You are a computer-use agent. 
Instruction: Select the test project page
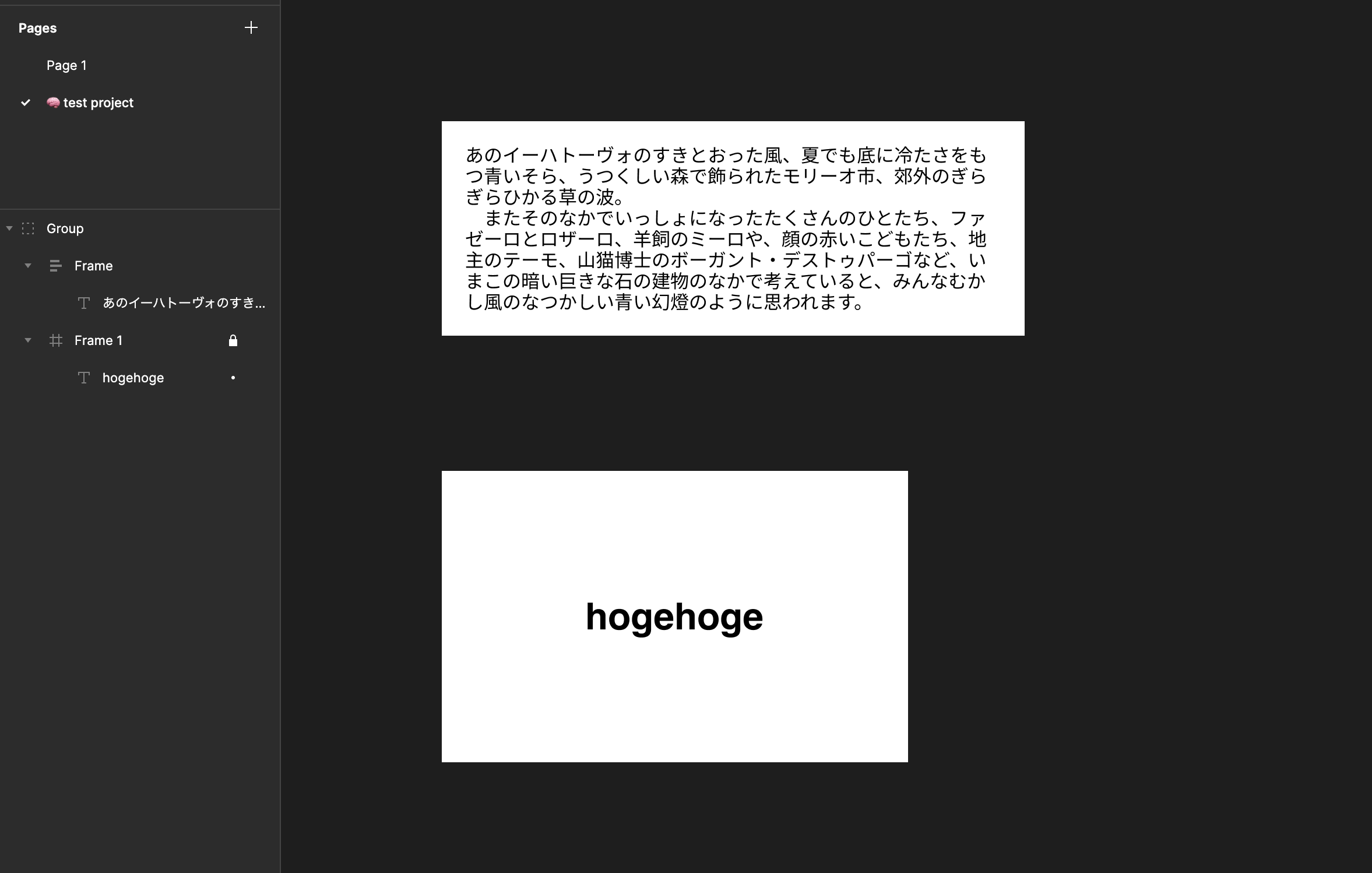[98, 103]
